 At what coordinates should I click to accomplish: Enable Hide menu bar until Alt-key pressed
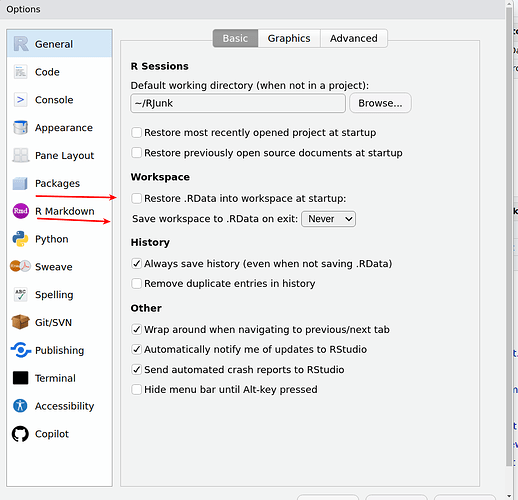(136, 389)
